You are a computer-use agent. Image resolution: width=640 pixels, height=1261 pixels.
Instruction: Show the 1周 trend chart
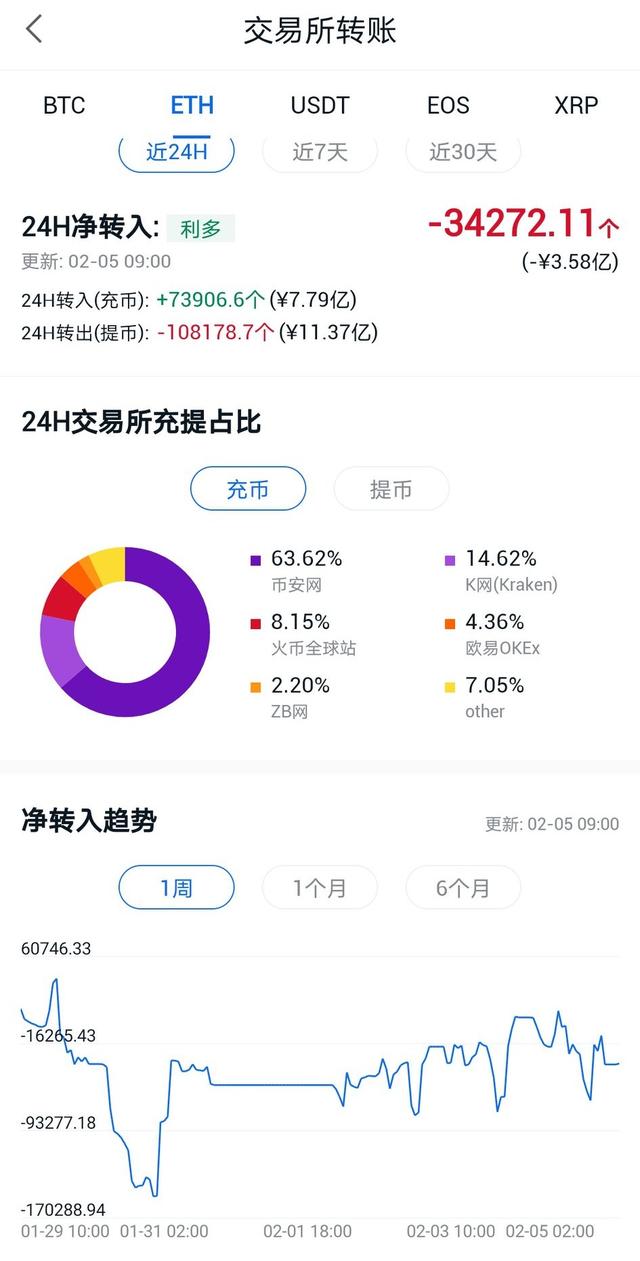pos(176,887)
